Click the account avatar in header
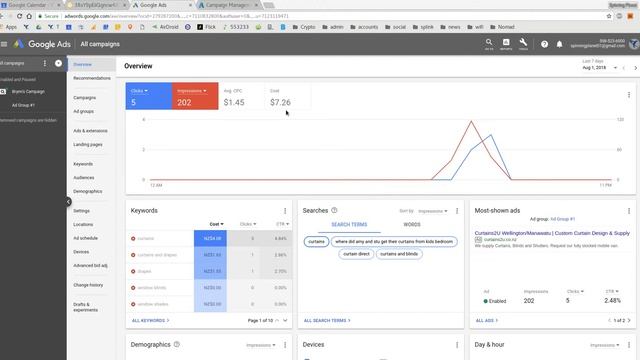The height and width of the screenshot is (360, 640). (x=634, y=44)
